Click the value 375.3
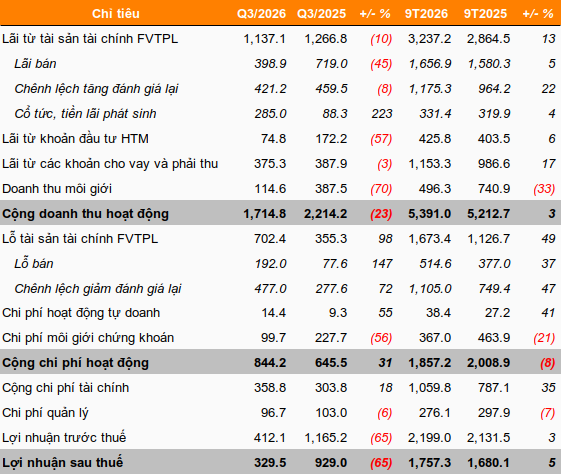561x474 pixels. click(270, 164)
